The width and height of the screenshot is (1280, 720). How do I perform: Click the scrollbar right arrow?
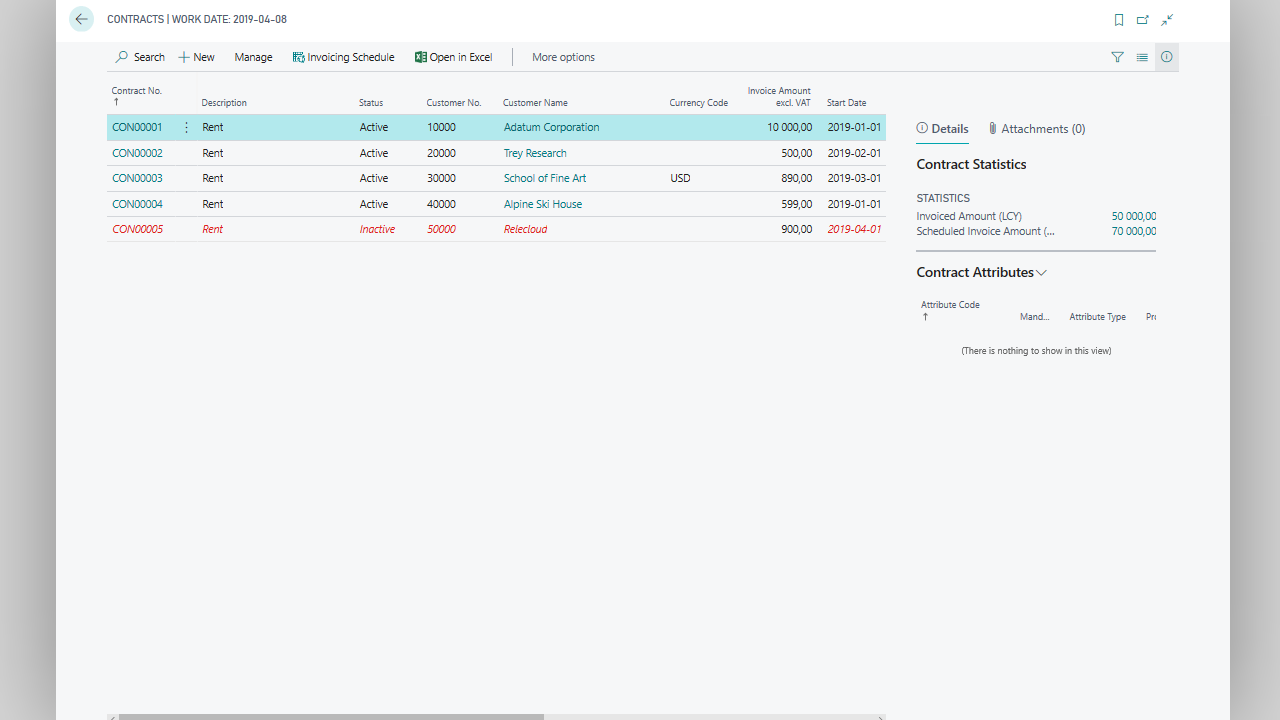(881, 716)
